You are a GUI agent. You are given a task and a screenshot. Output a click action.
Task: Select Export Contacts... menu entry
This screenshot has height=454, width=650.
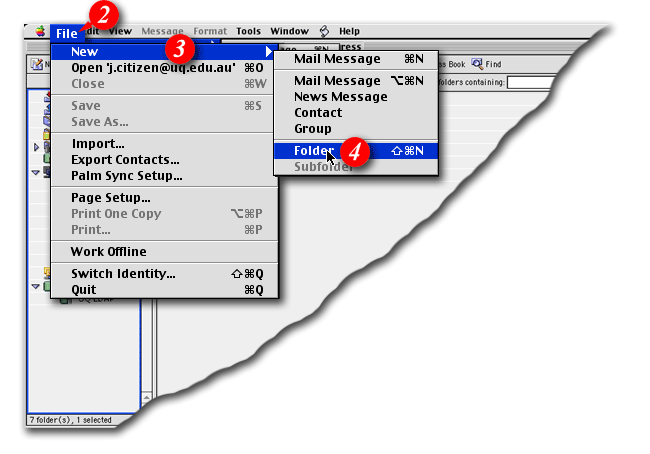pos(125,159)
